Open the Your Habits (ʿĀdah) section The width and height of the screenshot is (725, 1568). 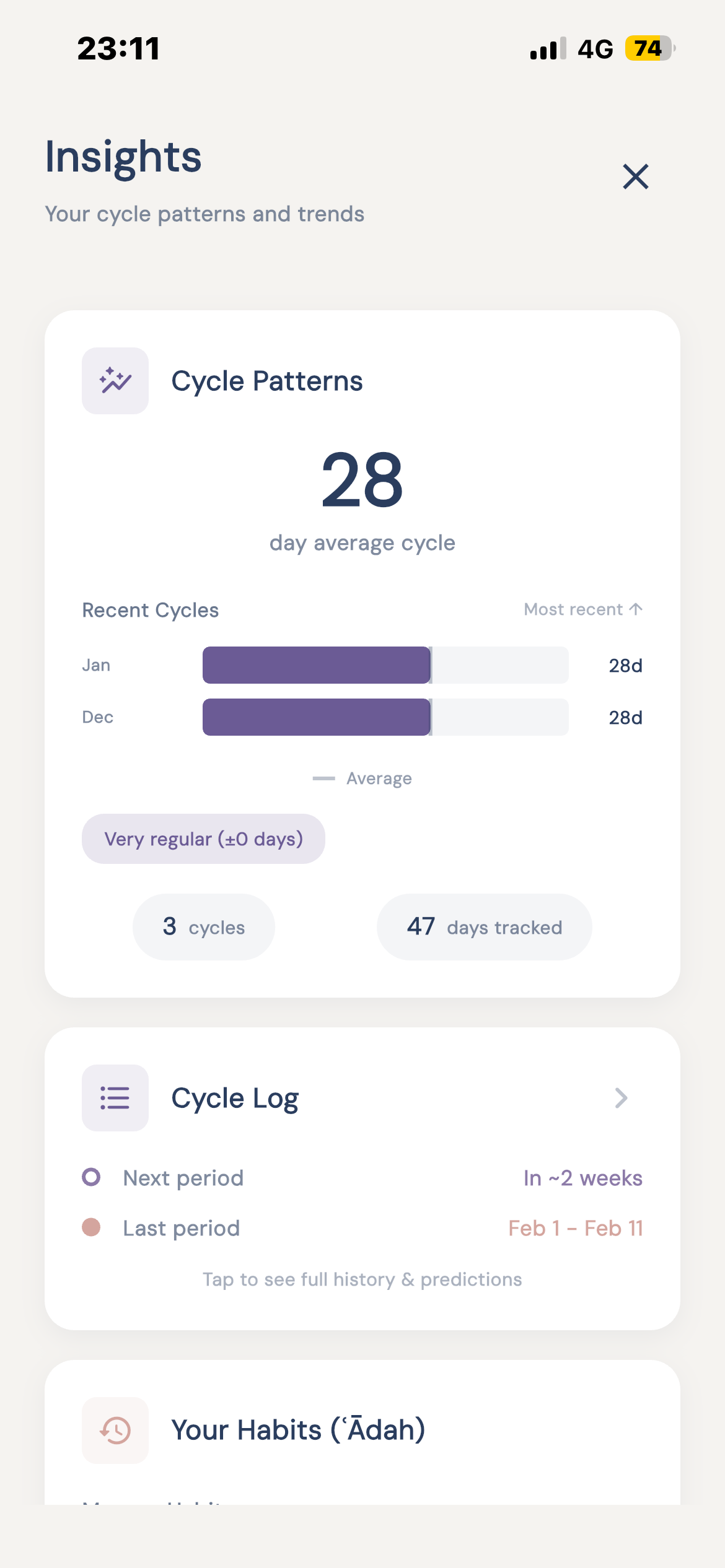tap(298, 1431)
